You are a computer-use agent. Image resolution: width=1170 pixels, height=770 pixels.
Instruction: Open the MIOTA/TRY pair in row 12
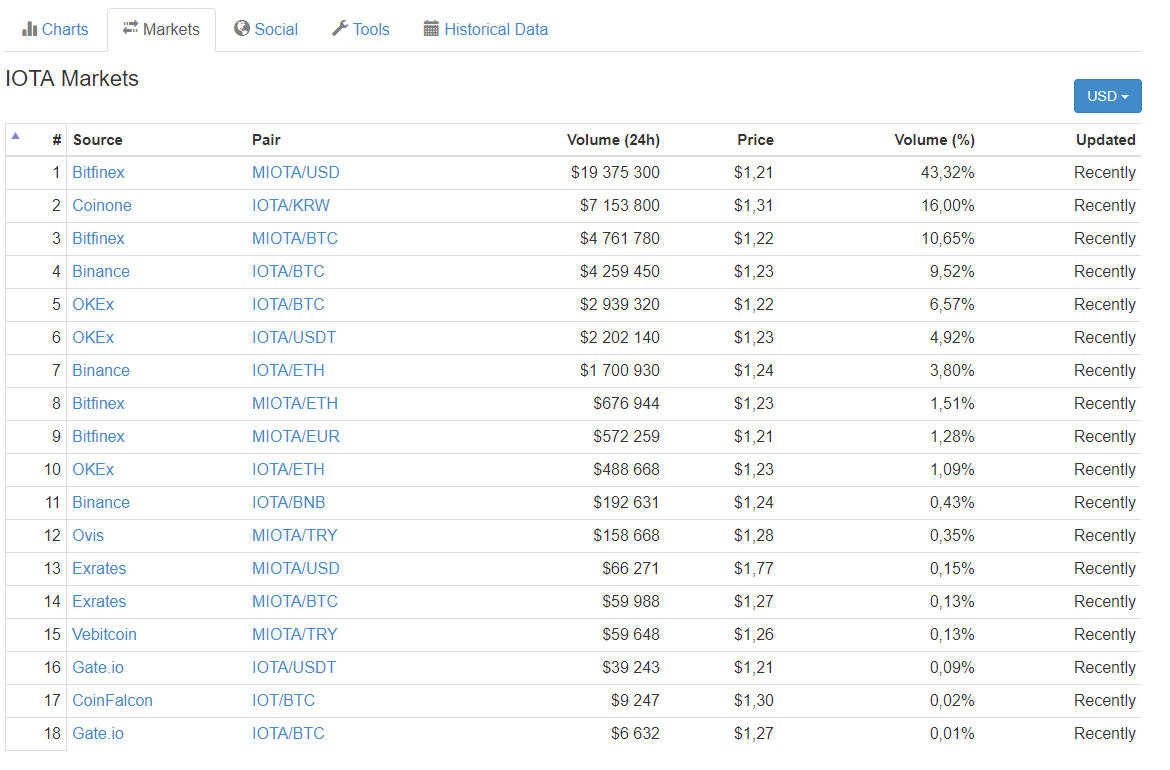point(295,536)
